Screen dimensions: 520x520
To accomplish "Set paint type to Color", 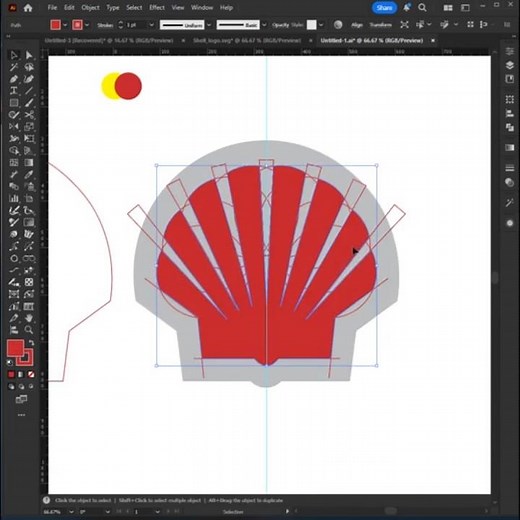I will tap(11, 375).
